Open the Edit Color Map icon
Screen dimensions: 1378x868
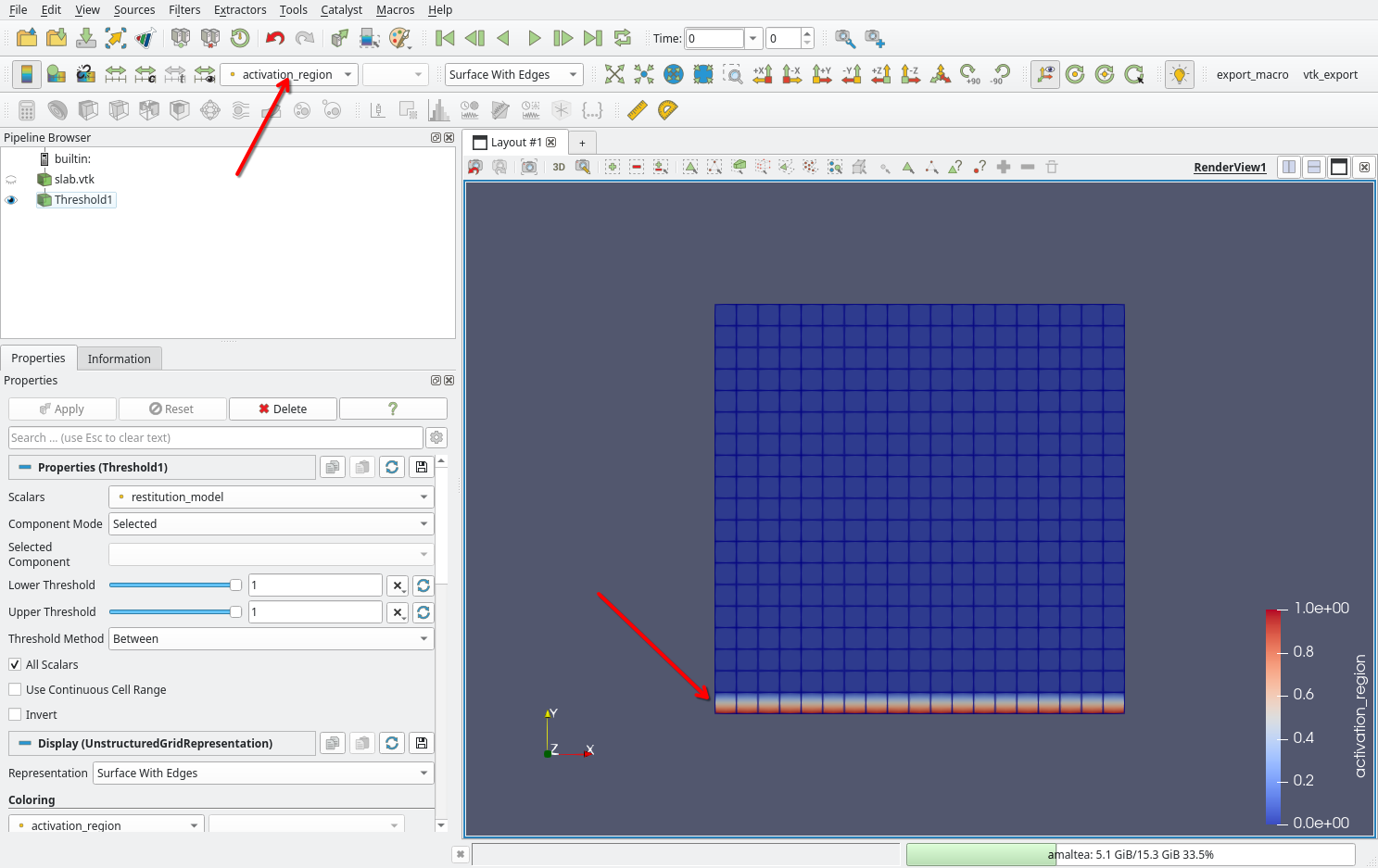[x=57, y=74]
